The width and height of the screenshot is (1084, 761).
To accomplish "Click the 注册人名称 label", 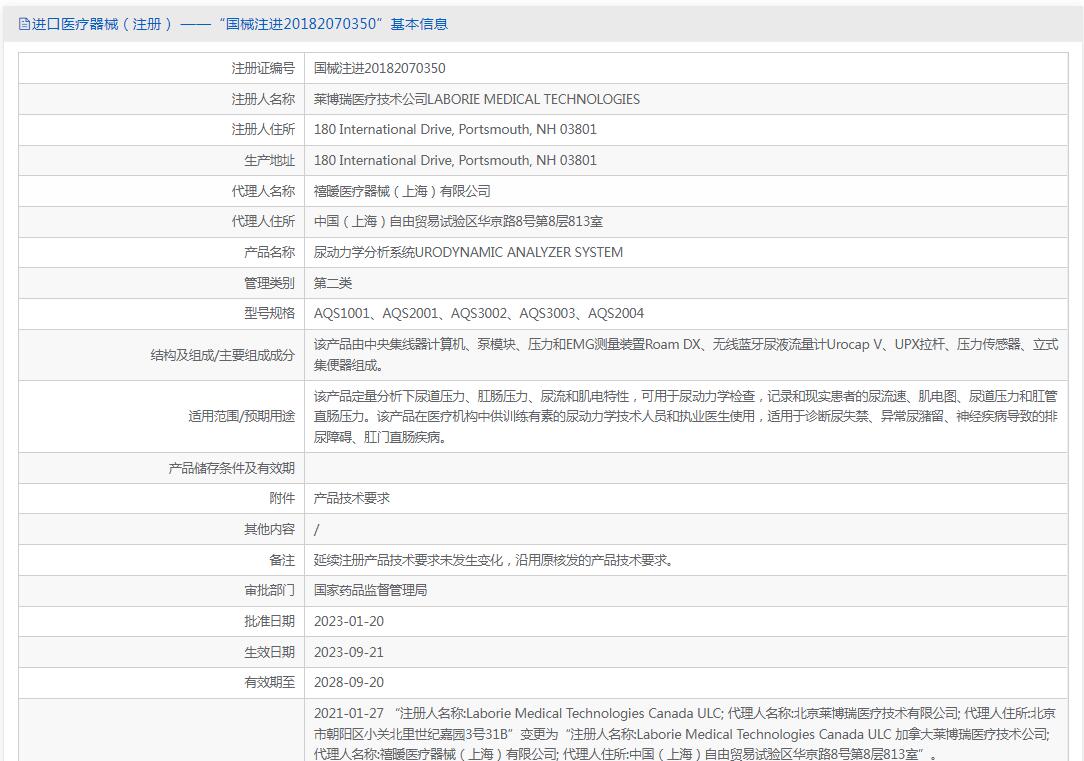I will point(263,99).
